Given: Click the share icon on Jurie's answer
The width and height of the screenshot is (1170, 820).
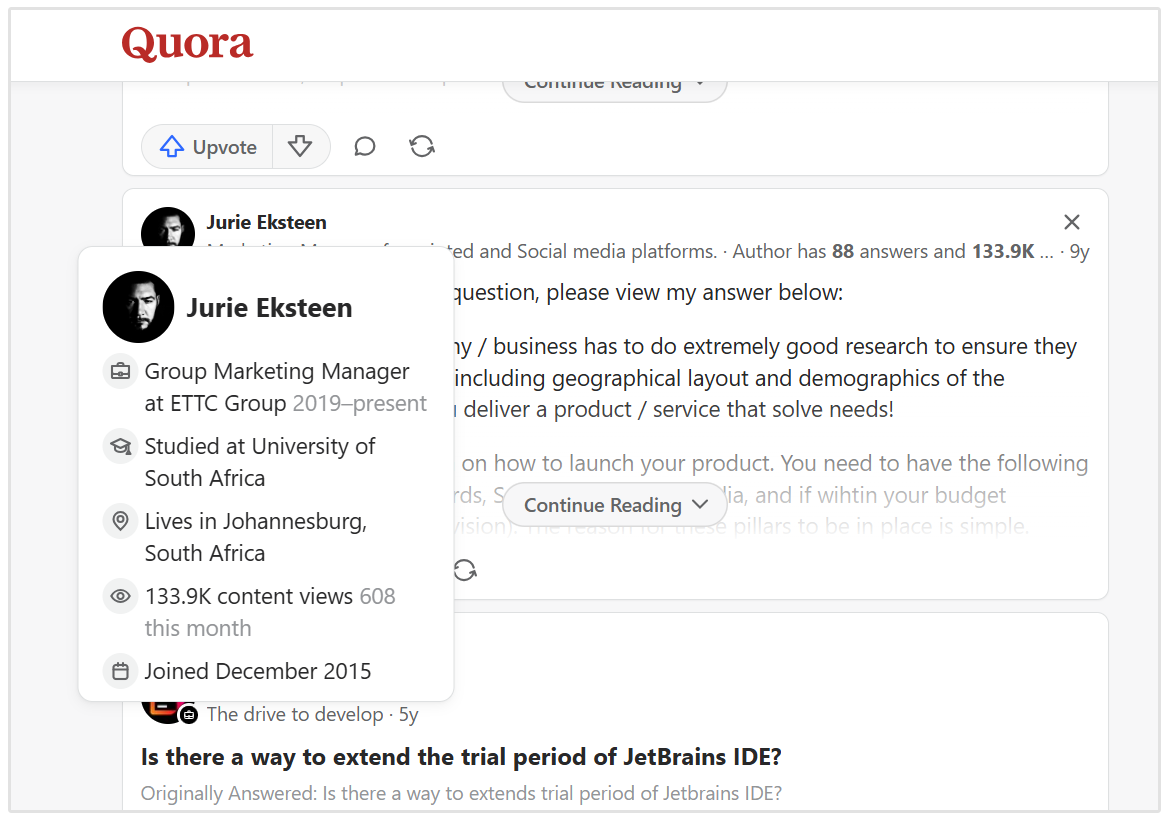Looking at the screenshot, I should [x=464, y=569].
